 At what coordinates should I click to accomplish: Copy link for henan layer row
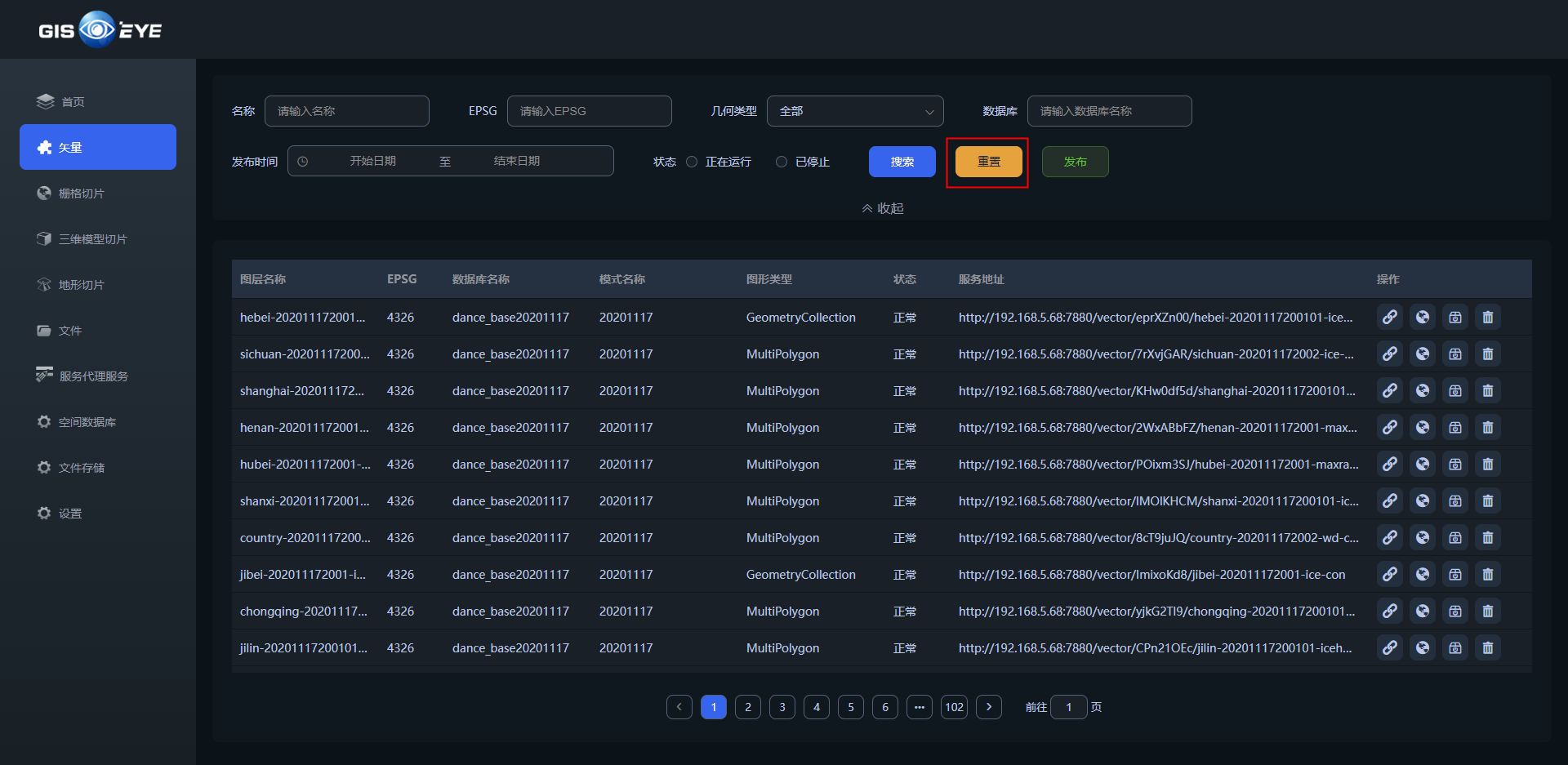click(x=1389, y=427)
